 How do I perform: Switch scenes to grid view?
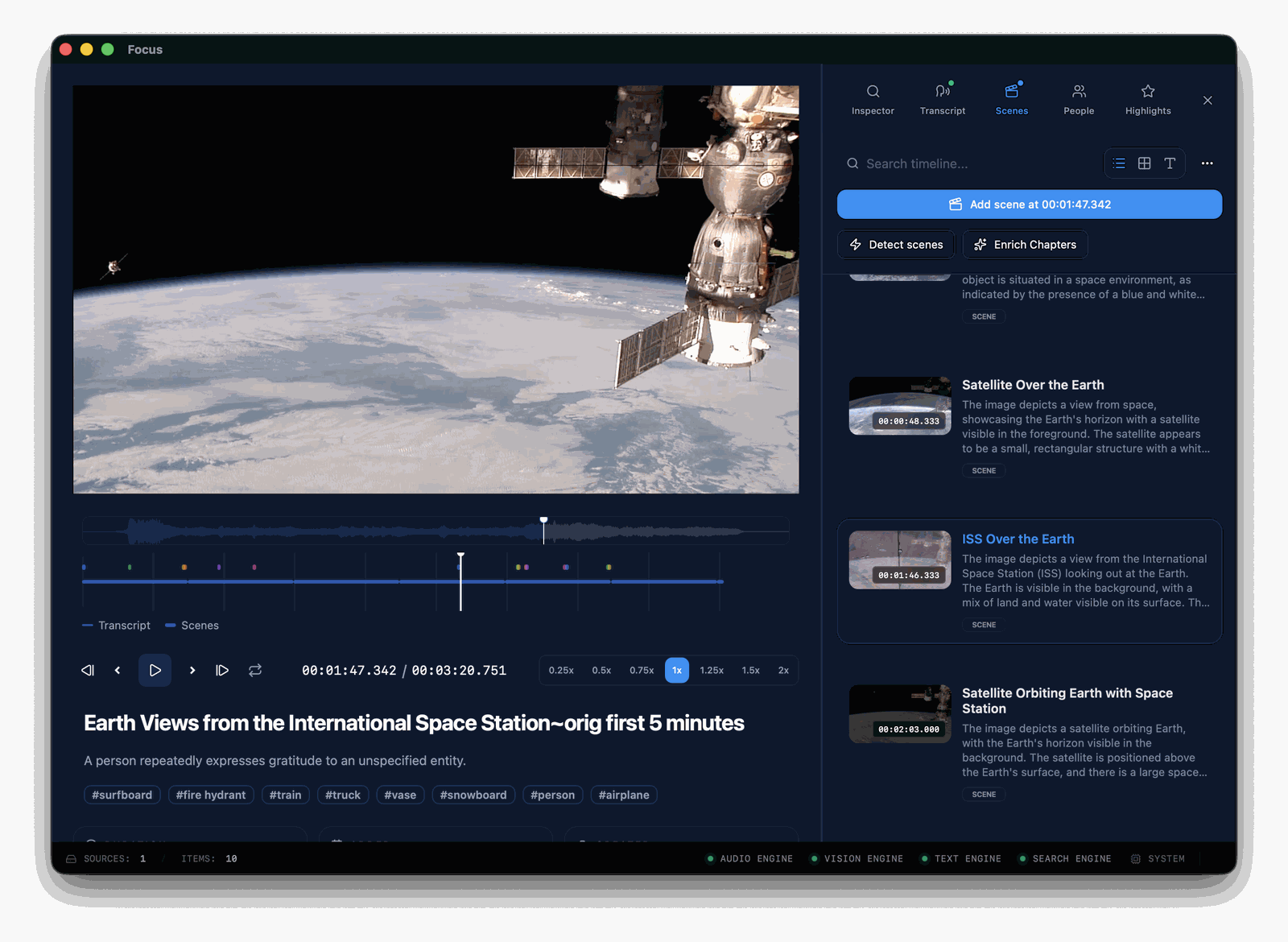1144,163
